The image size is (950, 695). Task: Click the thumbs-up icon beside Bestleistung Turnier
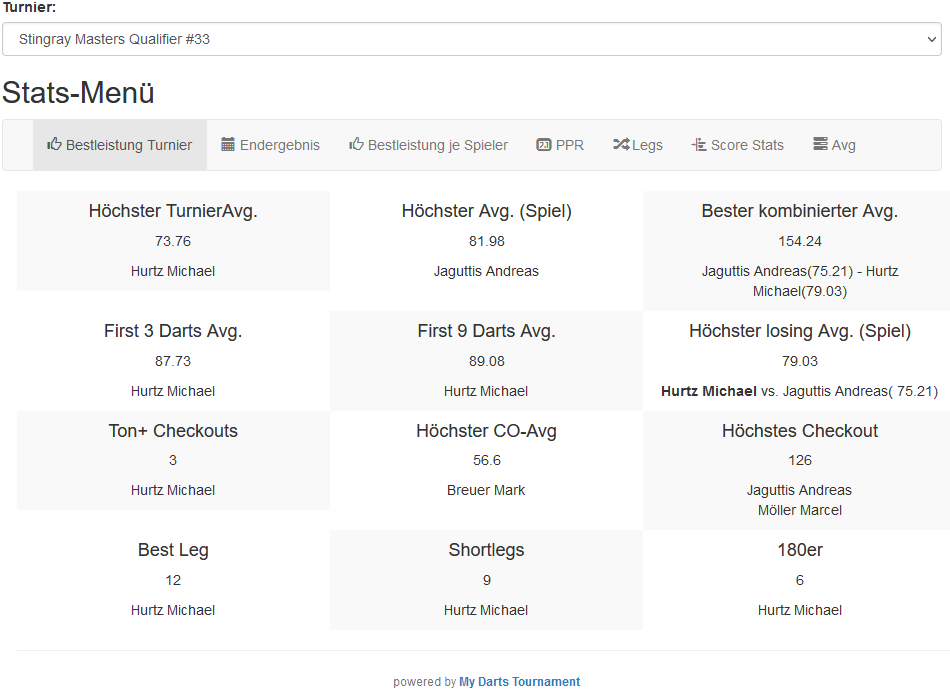(54, 145)
